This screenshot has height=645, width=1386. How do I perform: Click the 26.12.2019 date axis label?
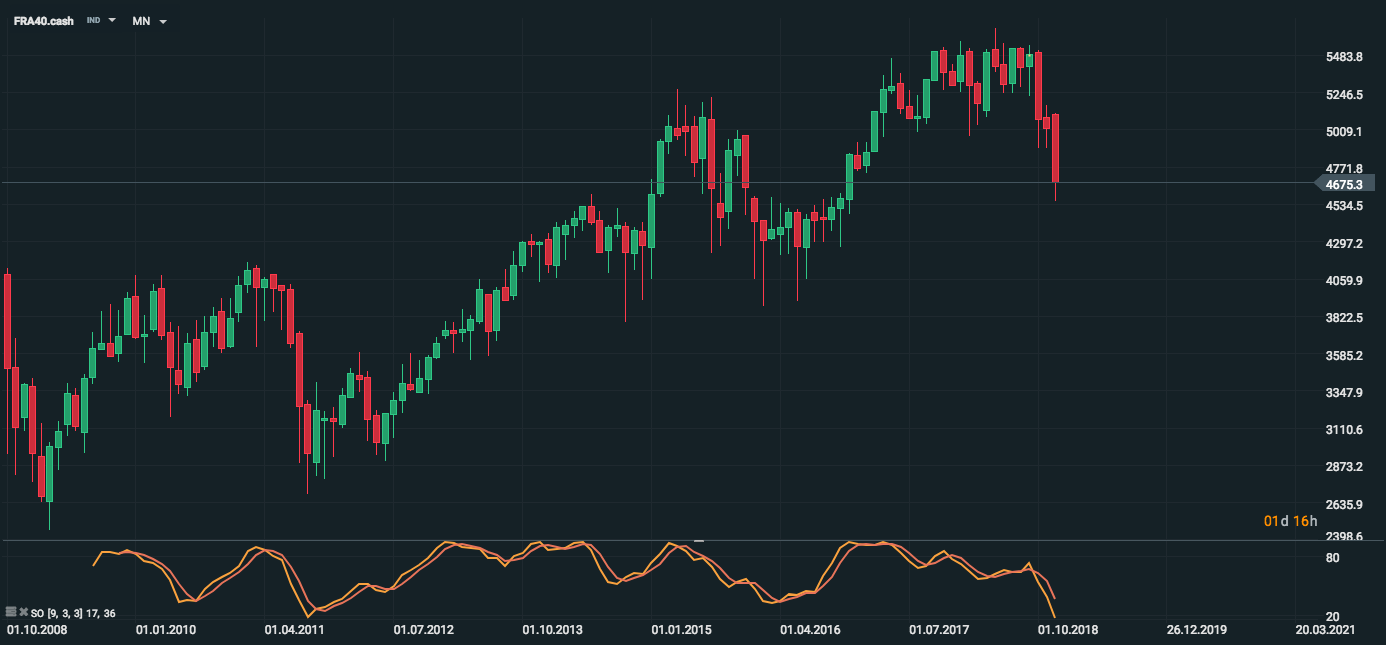tap(1198, 631)
